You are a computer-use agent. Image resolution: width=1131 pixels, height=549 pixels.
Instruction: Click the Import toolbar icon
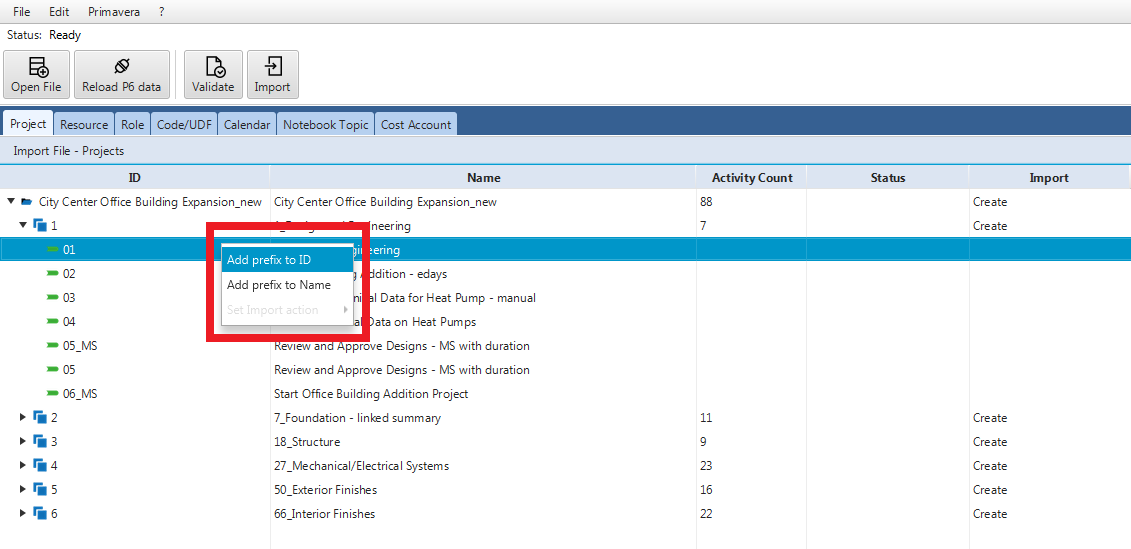pyautogui.click(x=272, y=68)
